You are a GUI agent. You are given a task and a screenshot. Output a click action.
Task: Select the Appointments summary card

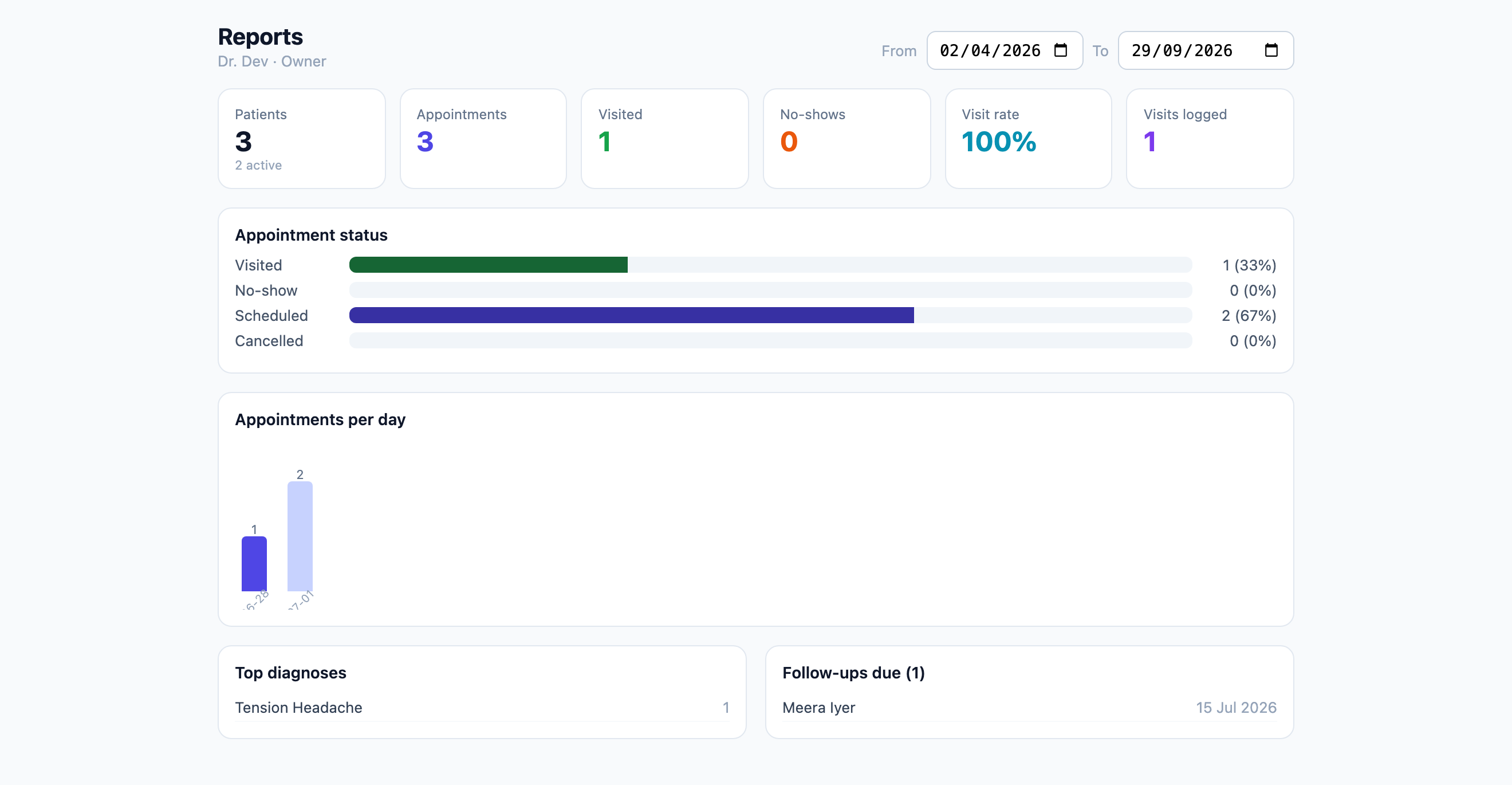click(x=483, y=139)
